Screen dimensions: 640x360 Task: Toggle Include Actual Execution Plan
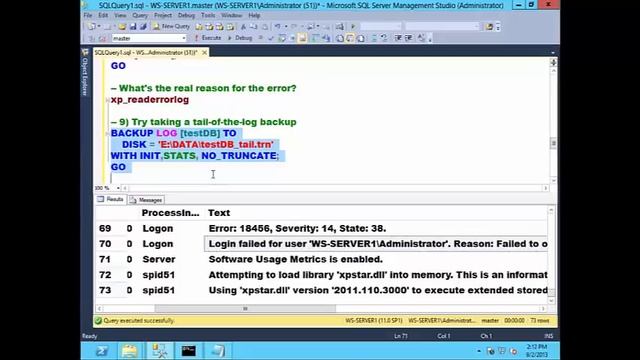click(315, 38)
